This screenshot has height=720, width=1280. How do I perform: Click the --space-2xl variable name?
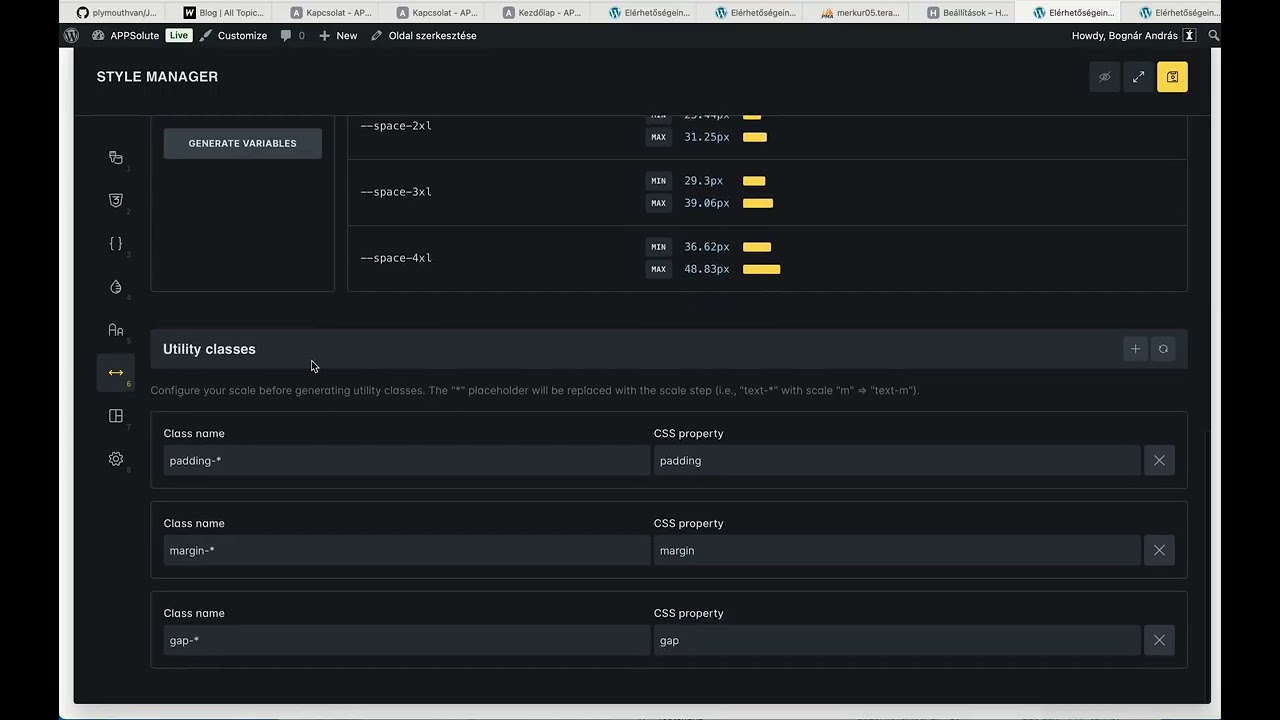coord(396,126)
